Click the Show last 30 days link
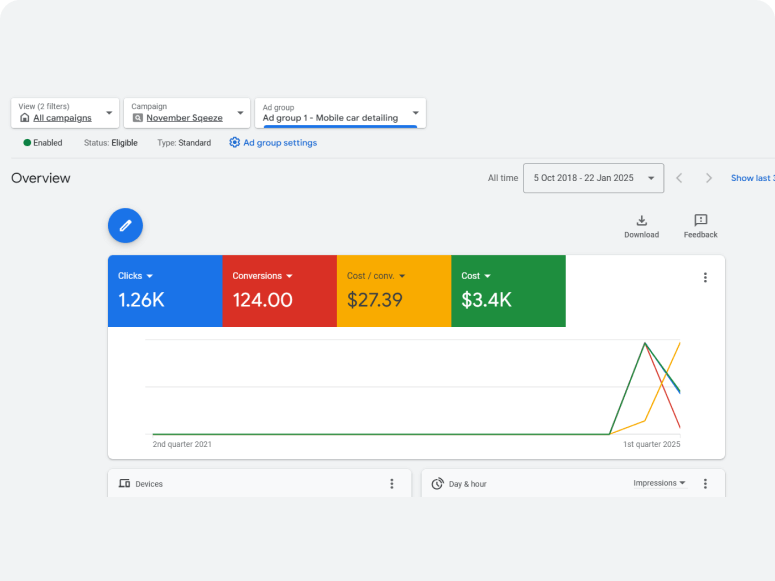 752,178
